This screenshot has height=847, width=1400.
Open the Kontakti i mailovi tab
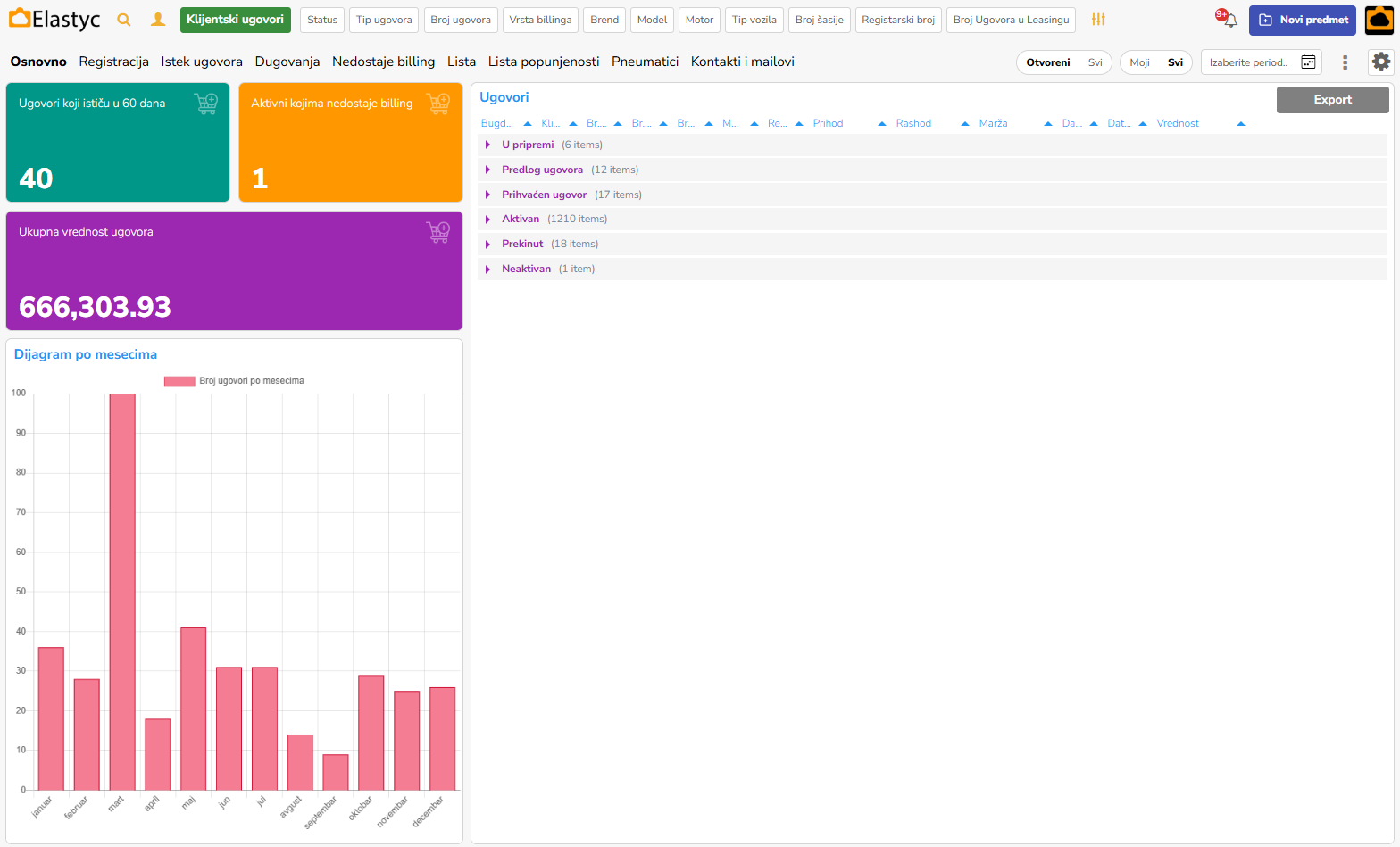tap(743, 62)
